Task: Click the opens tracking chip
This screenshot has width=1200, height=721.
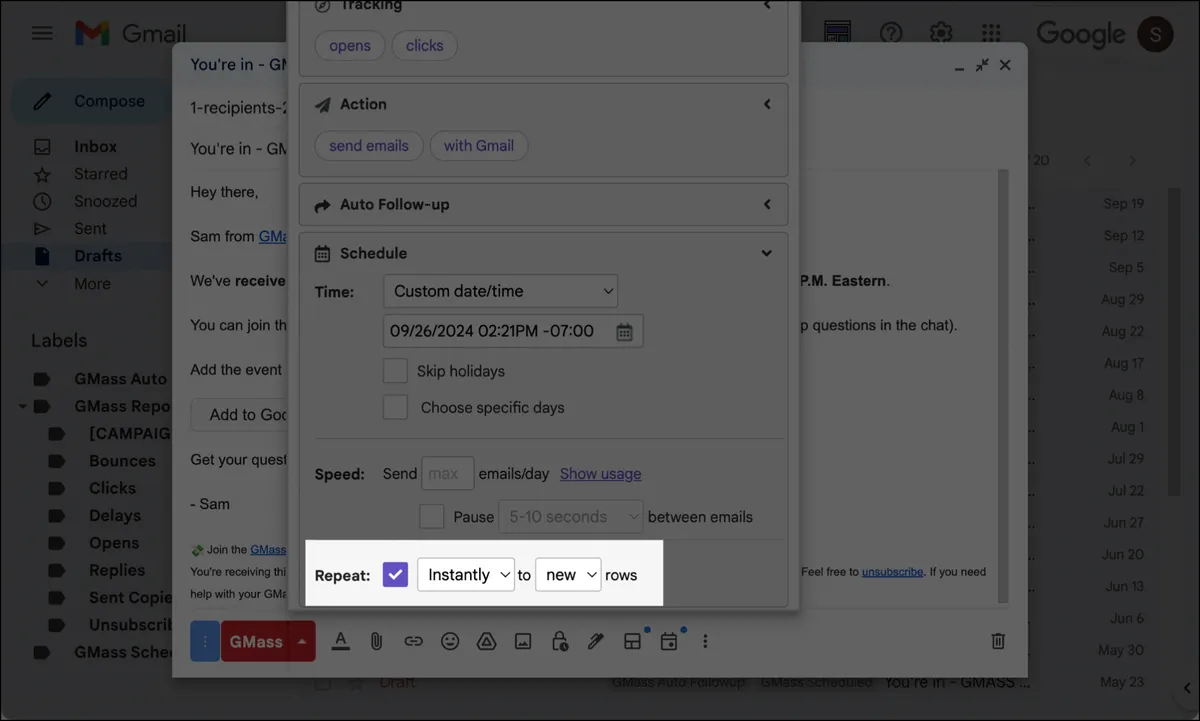Action: (x=350, y=46)
